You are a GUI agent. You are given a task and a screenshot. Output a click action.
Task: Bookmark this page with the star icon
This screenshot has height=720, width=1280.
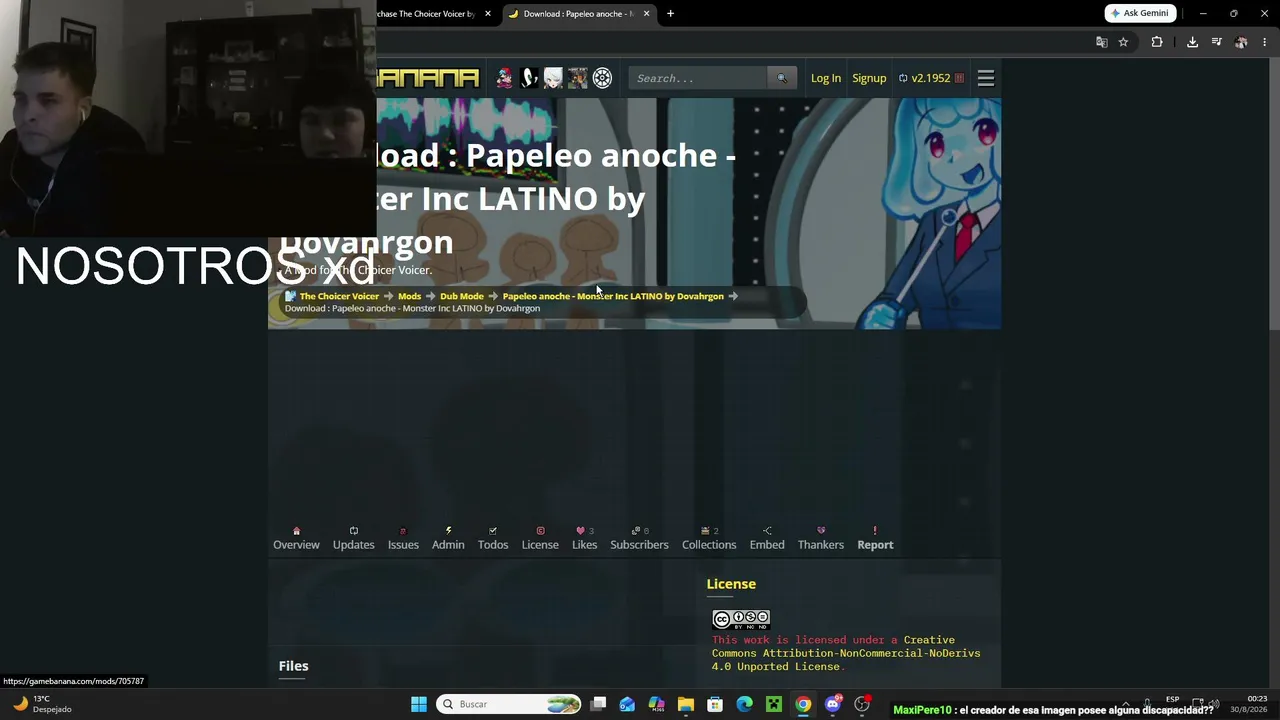coord(1123,42)
